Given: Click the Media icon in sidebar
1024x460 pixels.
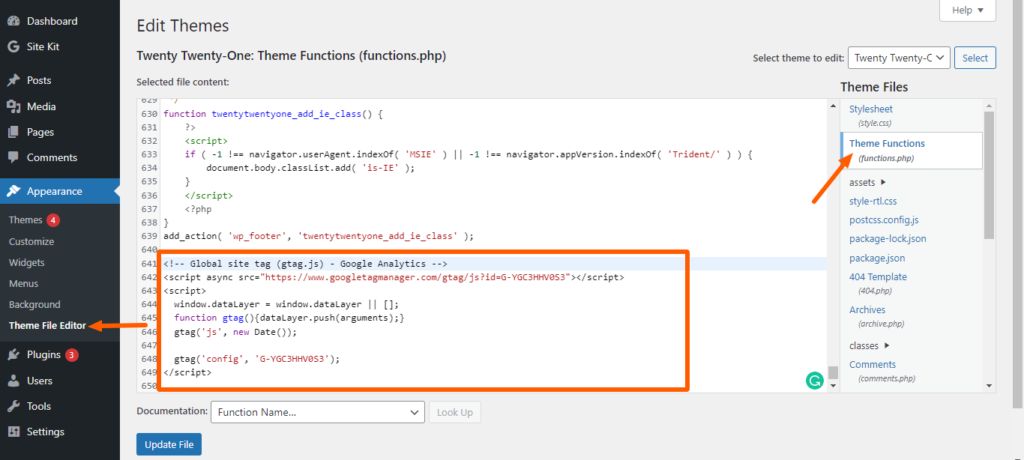Looking at the screenshot, I should 13,107.
